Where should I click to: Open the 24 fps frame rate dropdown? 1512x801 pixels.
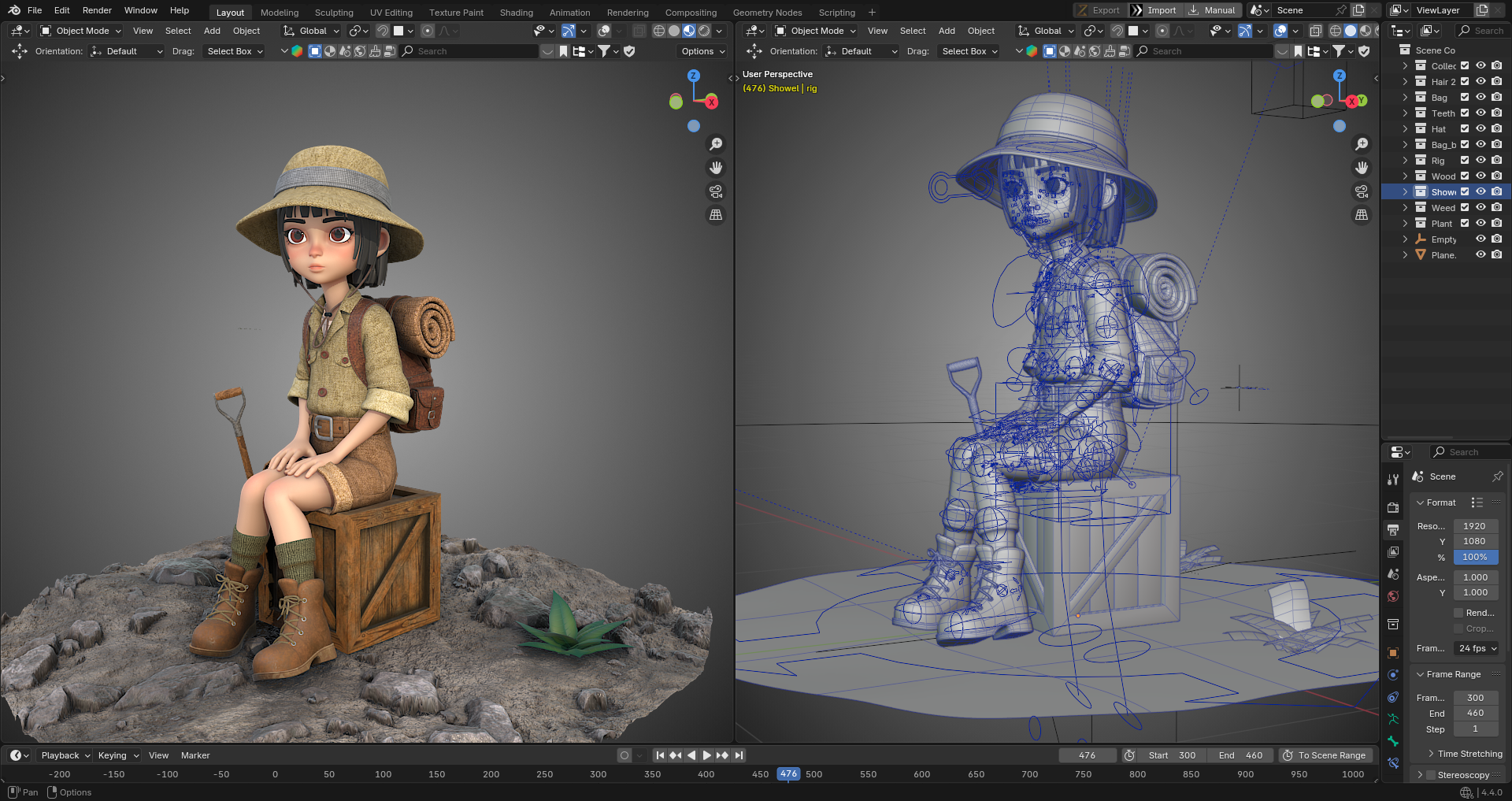coord(1475,648)
